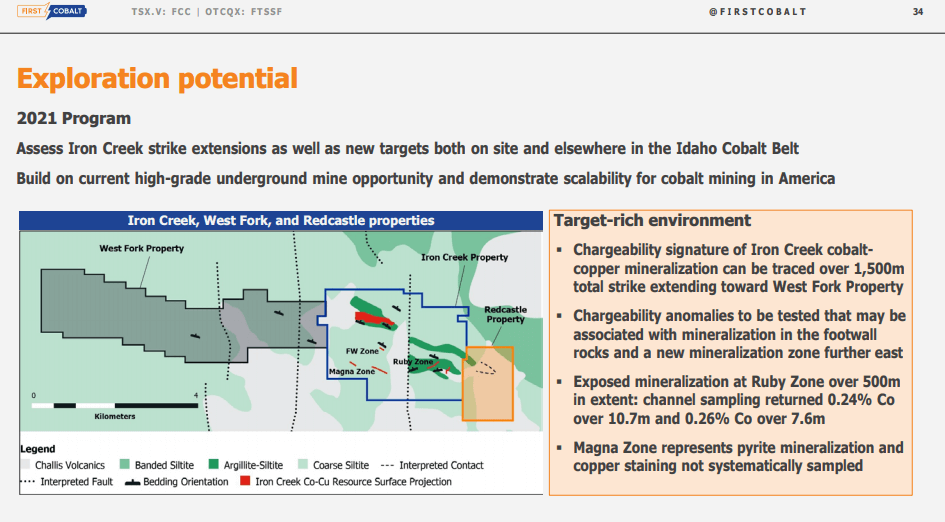The width and height of the screenshot is (945, 522).
Task: Click the 'Assess Iron Creek strike extensions' line
Action: 407,148
